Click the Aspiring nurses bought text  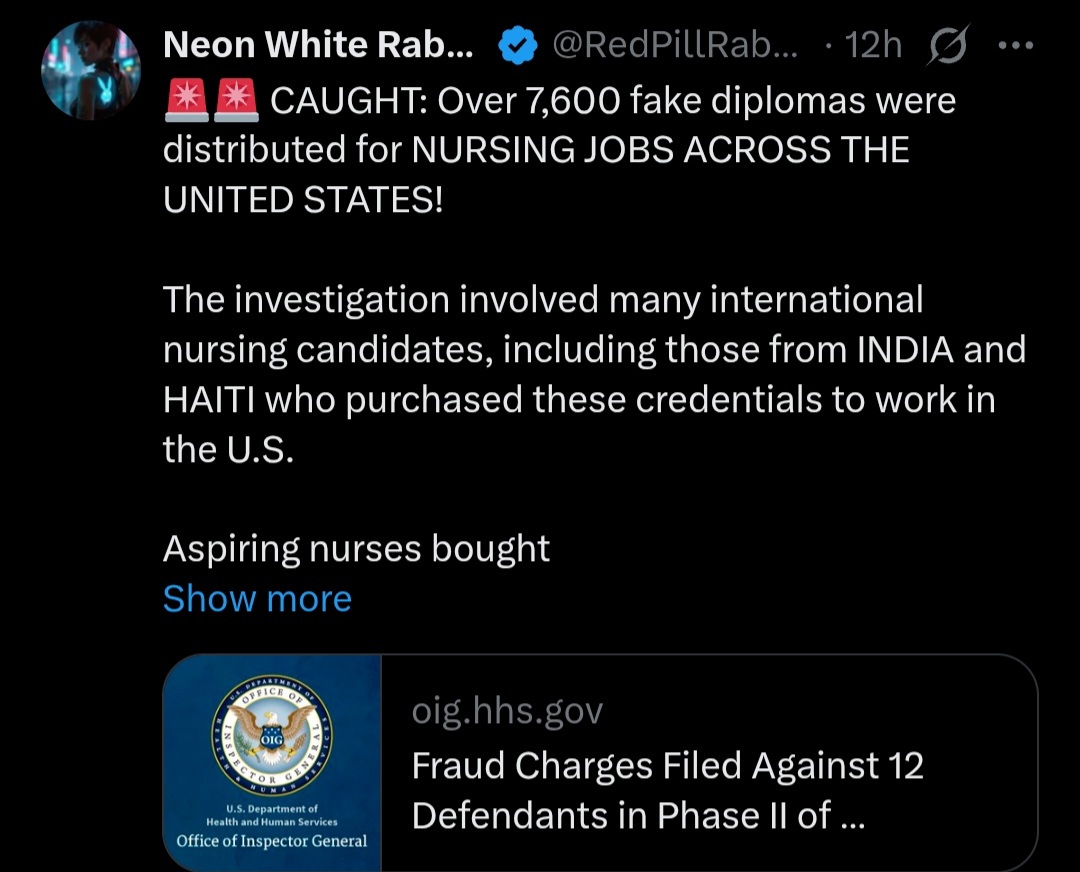point(356,548)
